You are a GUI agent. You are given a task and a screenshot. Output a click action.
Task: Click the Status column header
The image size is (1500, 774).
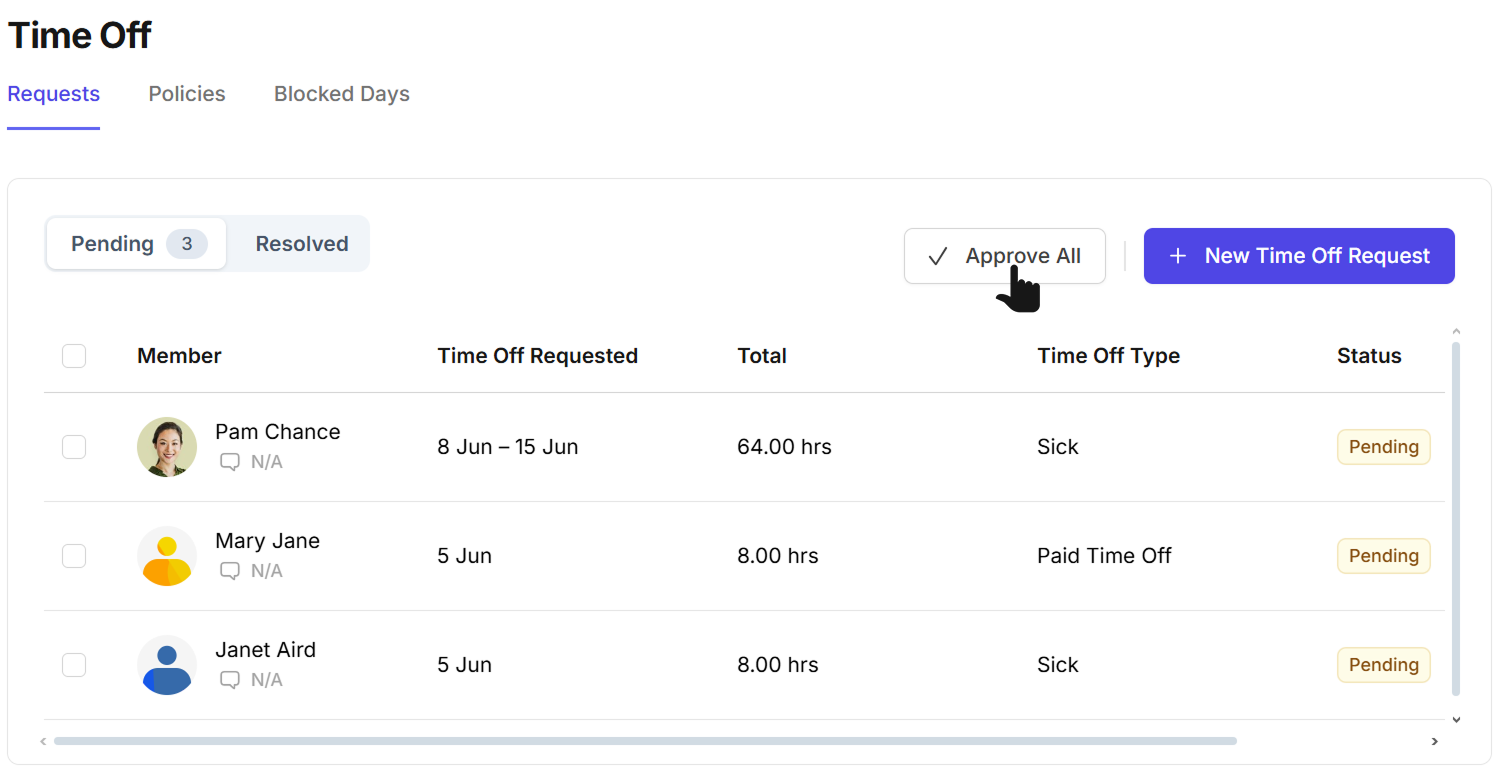coord(1369,356)
